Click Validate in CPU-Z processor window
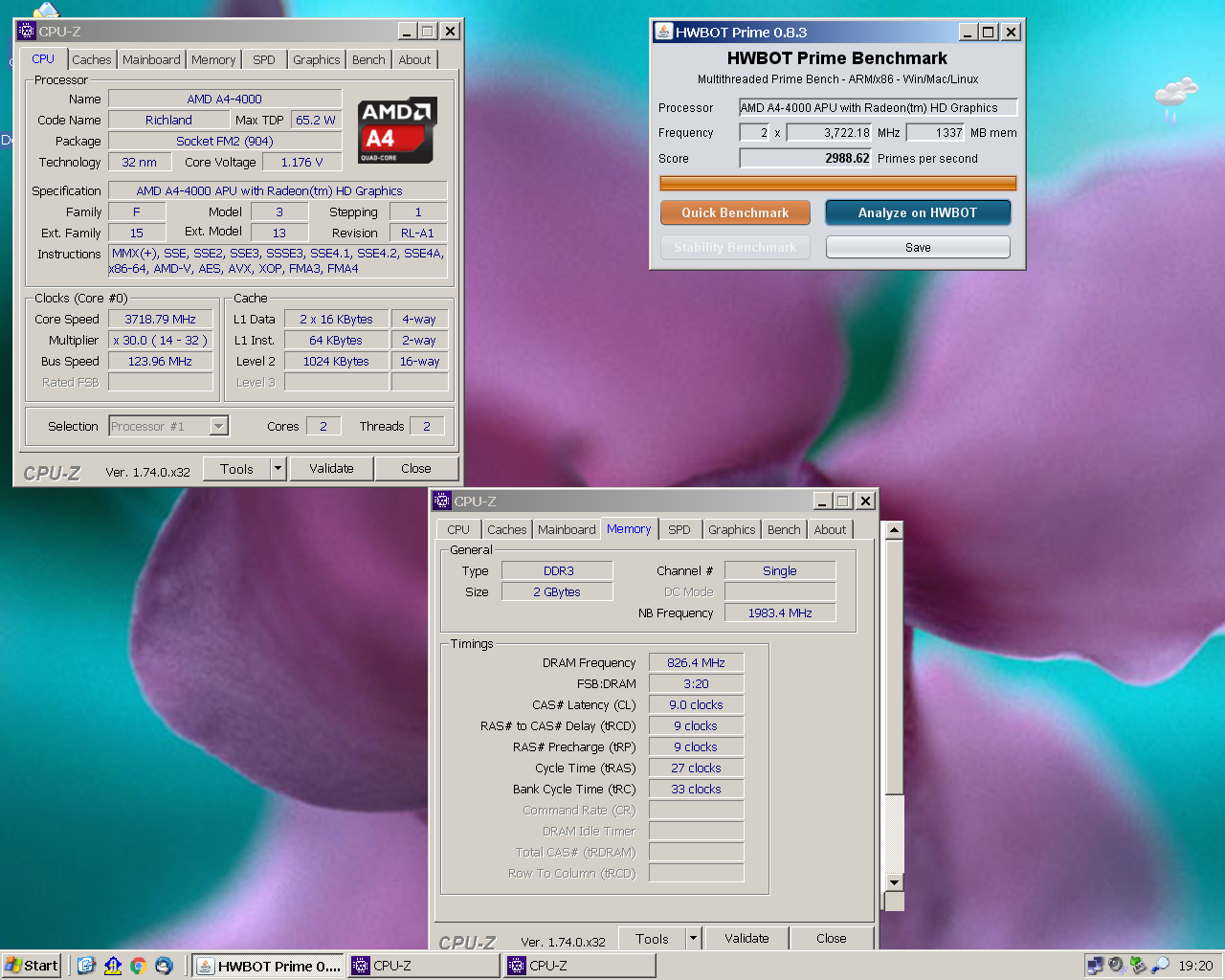 (331, 468)
